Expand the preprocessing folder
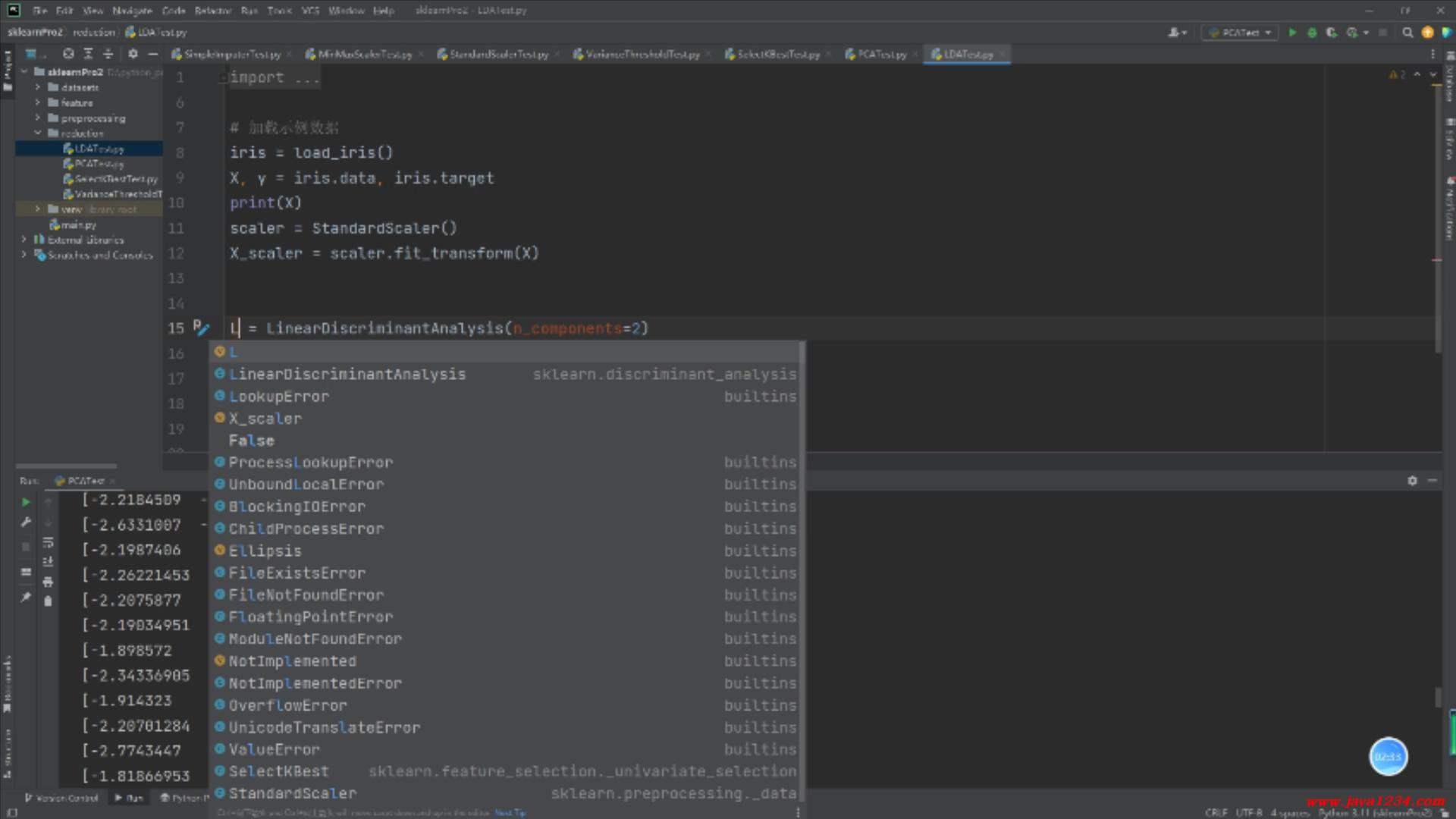 point(38,118)
